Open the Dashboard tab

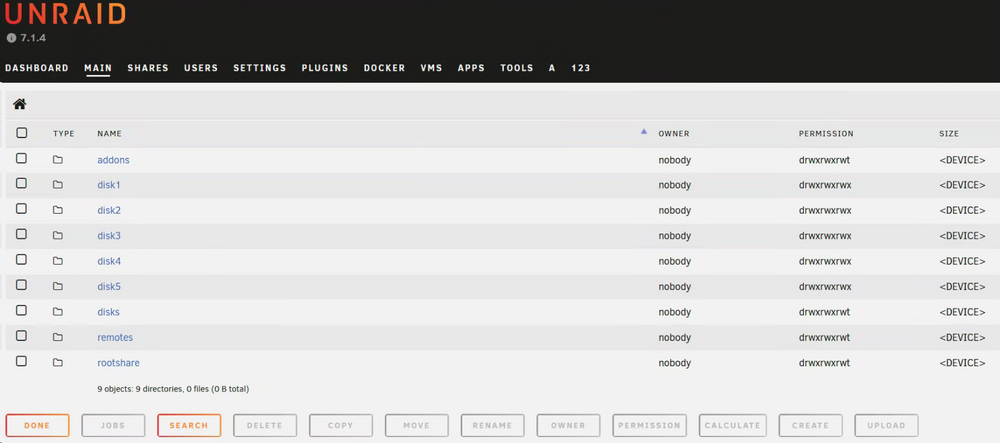click(x=37, y=68)
